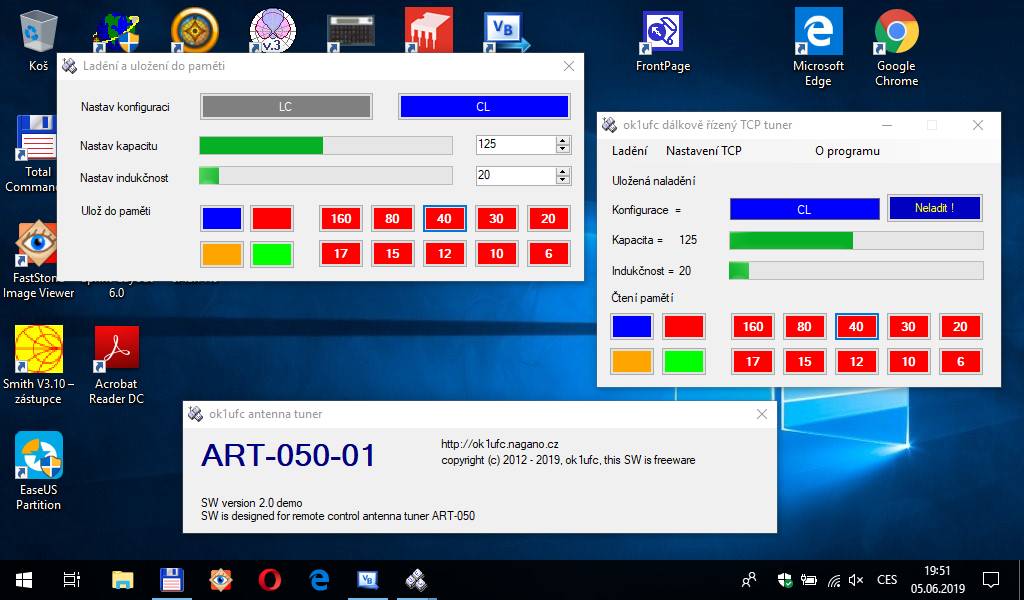Open File Explorer from the taskbar
The image size is (1024, 600).
[122, 579]
